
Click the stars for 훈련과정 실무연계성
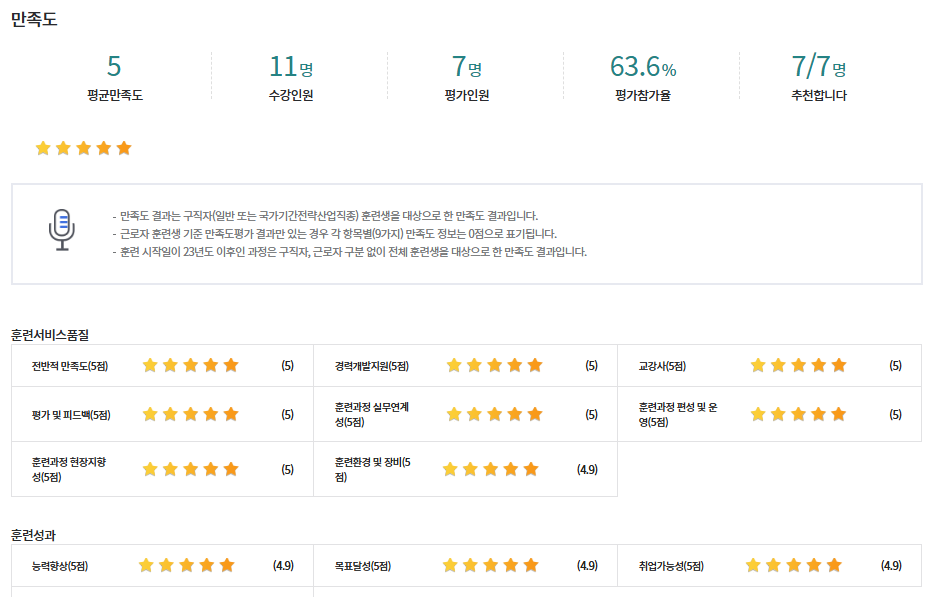[x=494, y=414]
